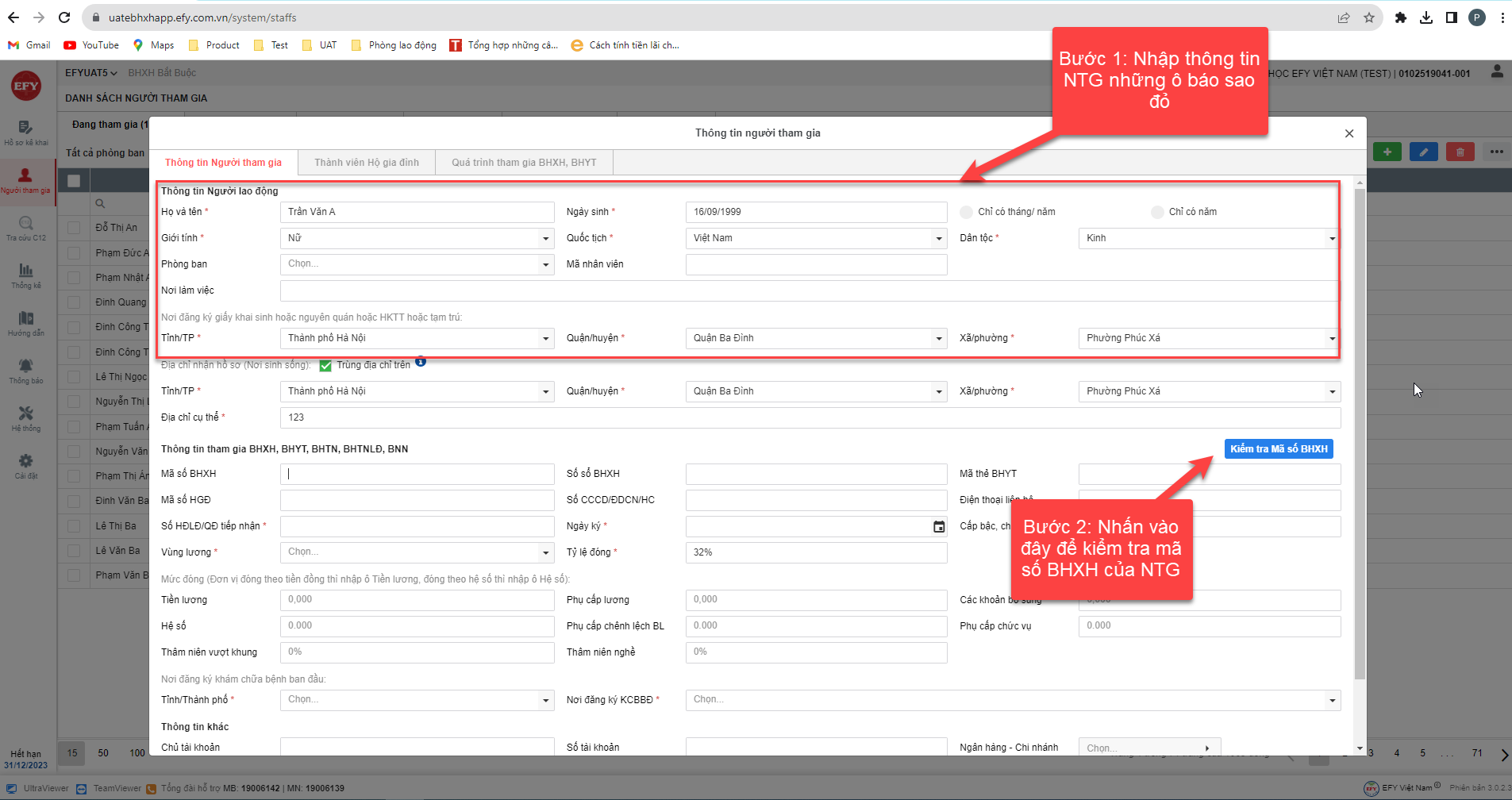Expand Giới tính dropdown
Image resolution: width=1512 pixels, height=800 pixels.
(545, 238)
